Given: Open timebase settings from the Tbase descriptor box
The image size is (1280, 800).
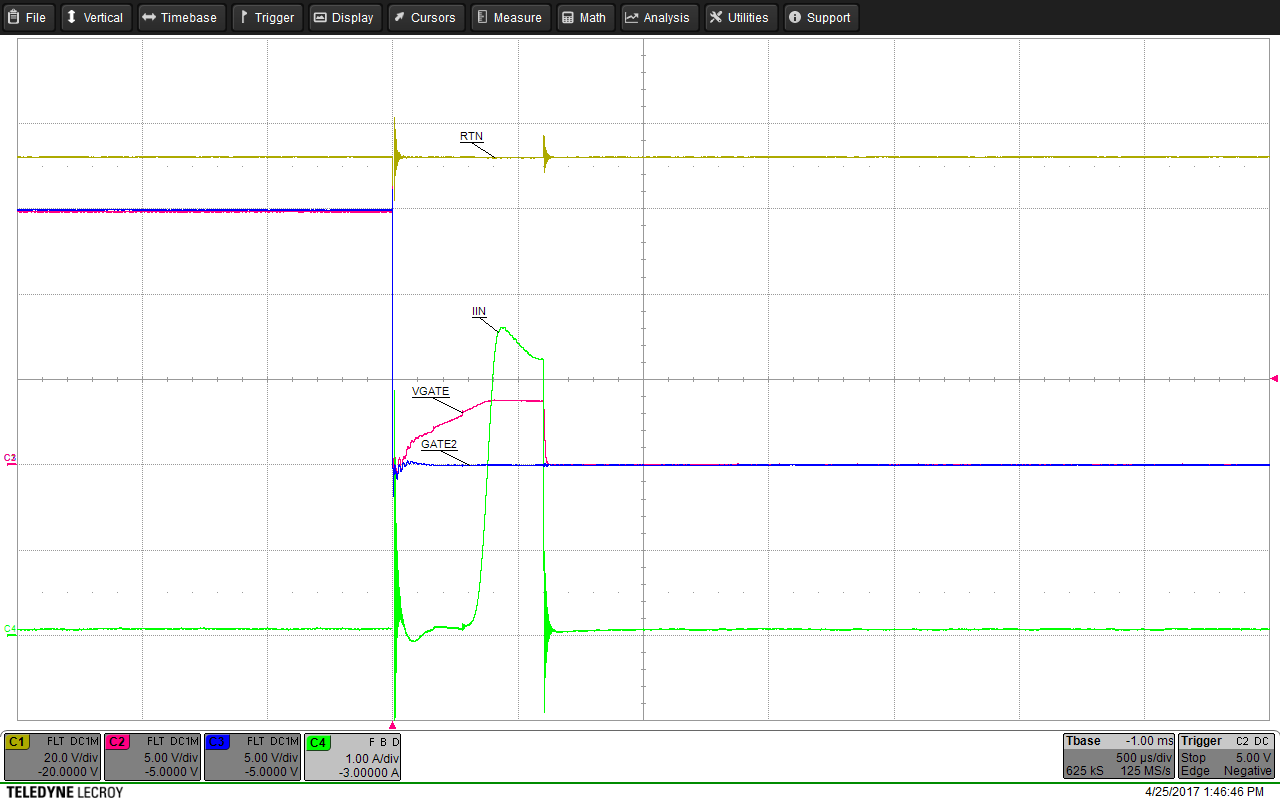Looking at the screenshot, I should (x=1117, y=756).
